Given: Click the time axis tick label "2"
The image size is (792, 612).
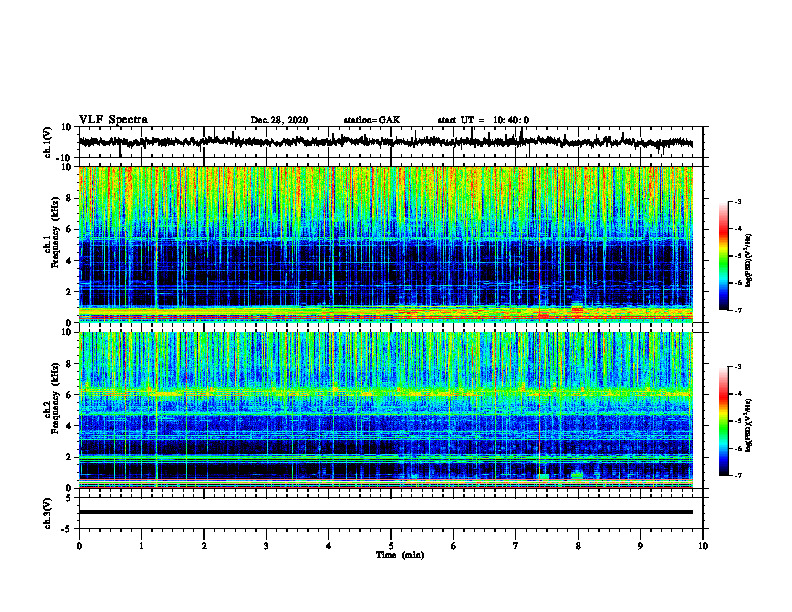Looking at the screenshot, I should [x=204, y=546].
